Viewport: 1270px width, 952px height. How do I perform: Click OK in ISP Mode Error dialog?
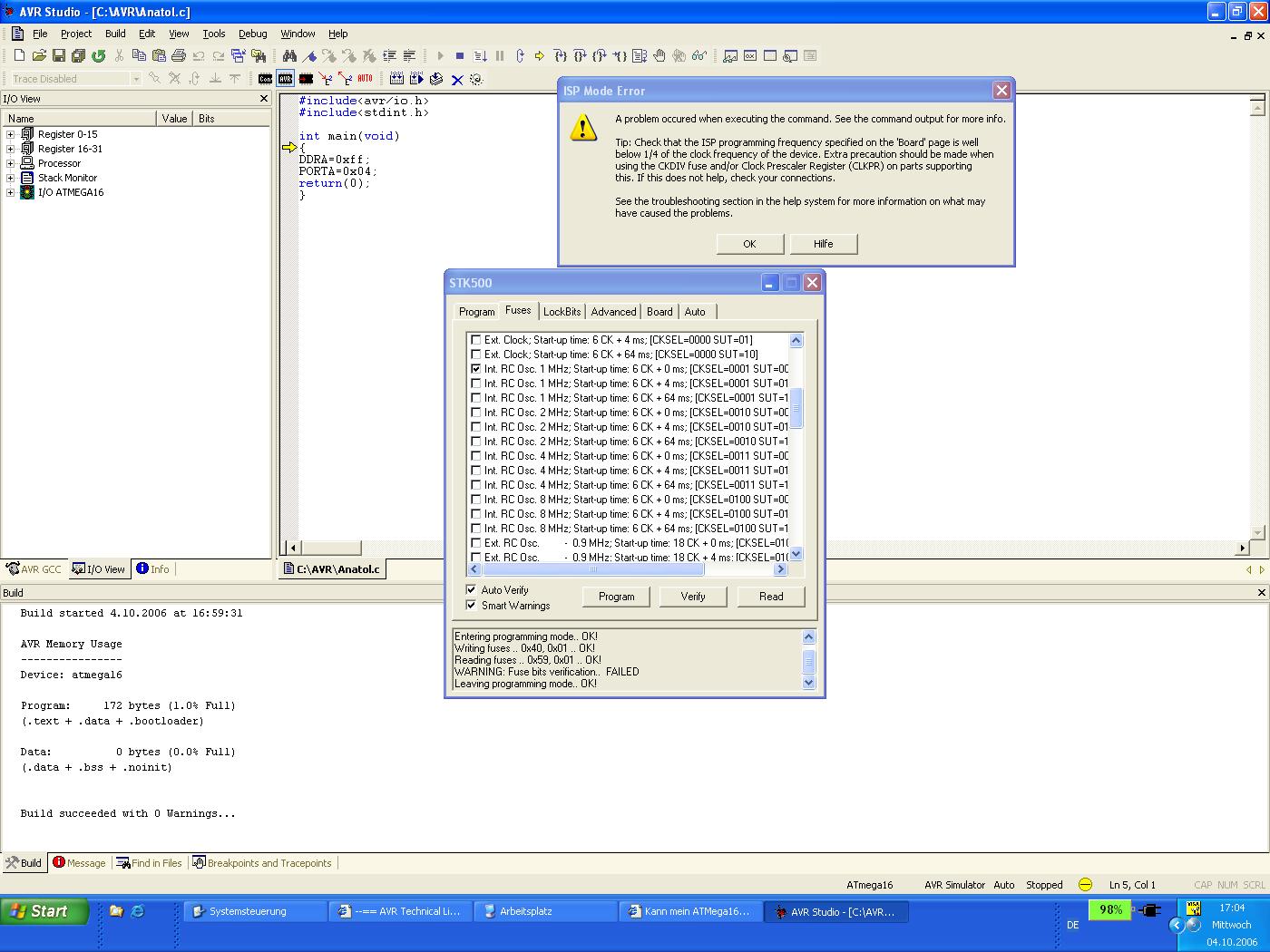(x=749, y=244)
